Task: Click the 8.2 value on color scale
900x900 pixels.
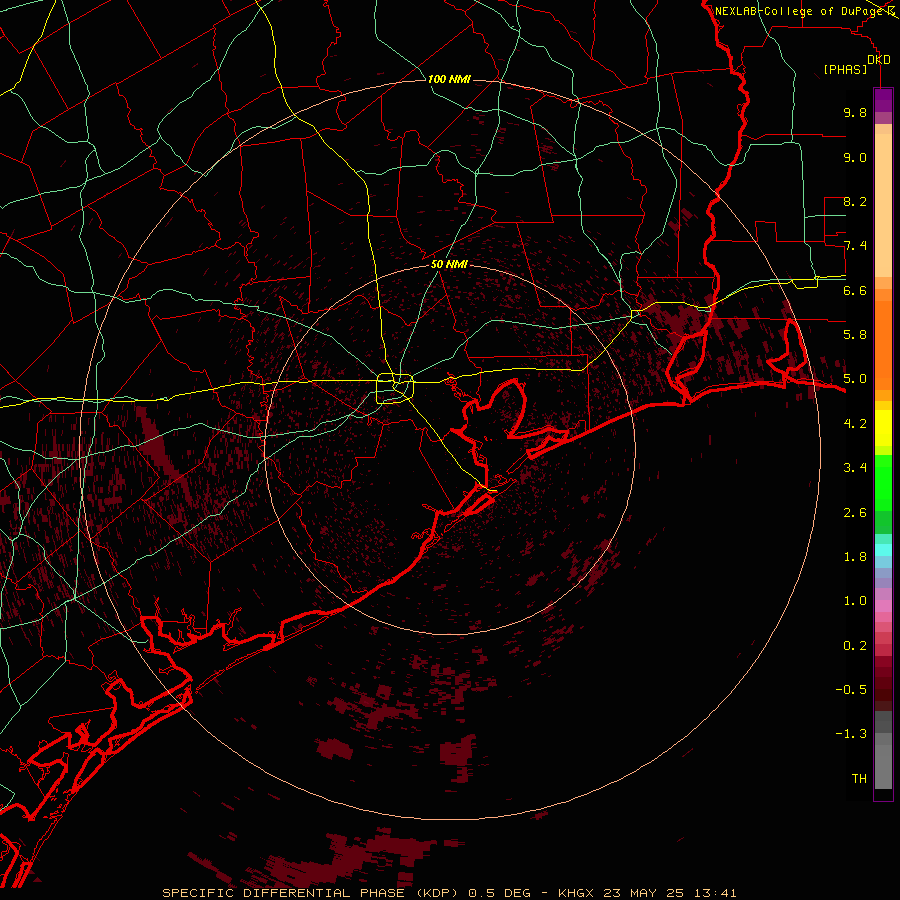Action: click(855, 201)
